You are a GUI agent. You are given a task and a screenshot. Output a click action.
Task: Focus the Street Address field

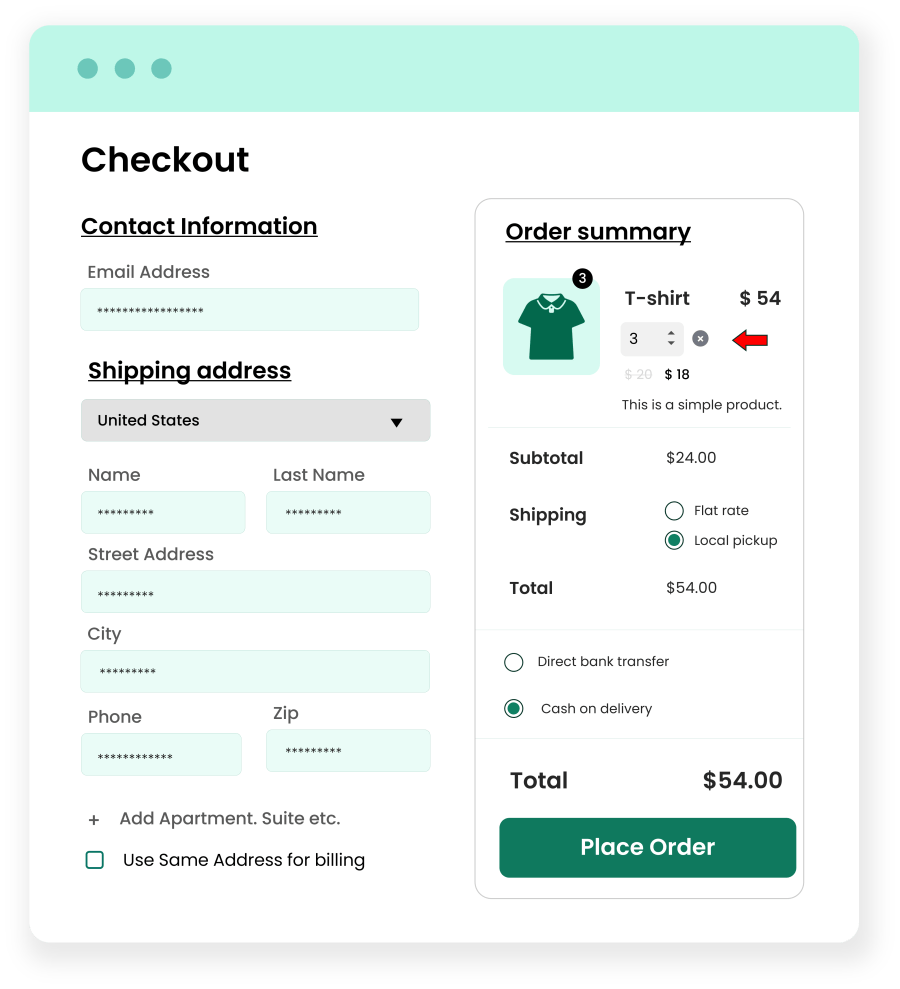255,592
